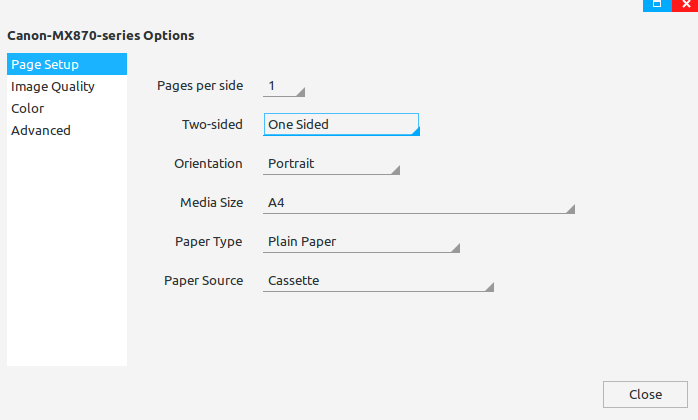
Task: Click the Pages per side label
Action: [200, 86]
